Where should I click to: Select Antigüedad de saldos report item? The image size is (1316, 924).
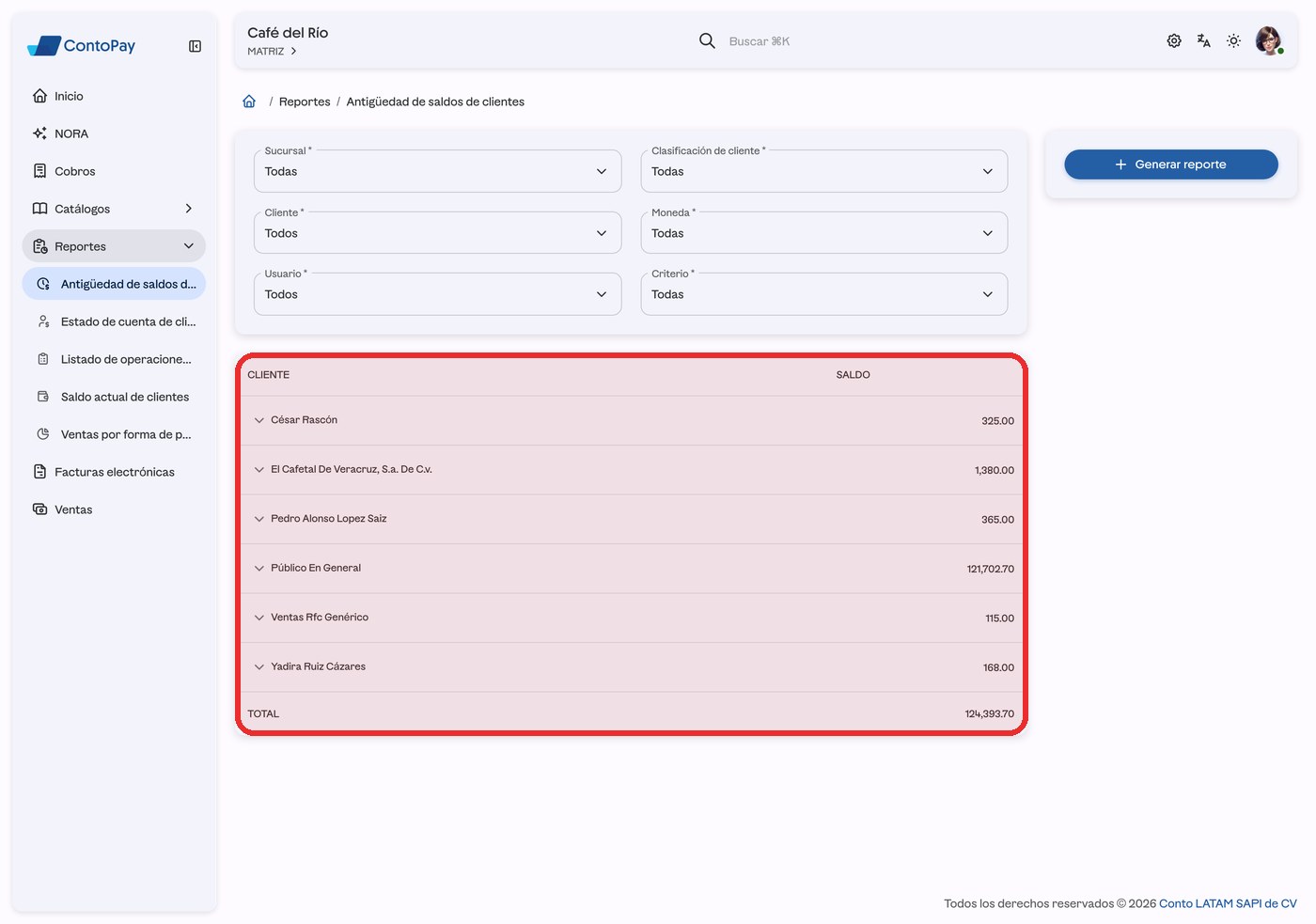coord(114,284)
